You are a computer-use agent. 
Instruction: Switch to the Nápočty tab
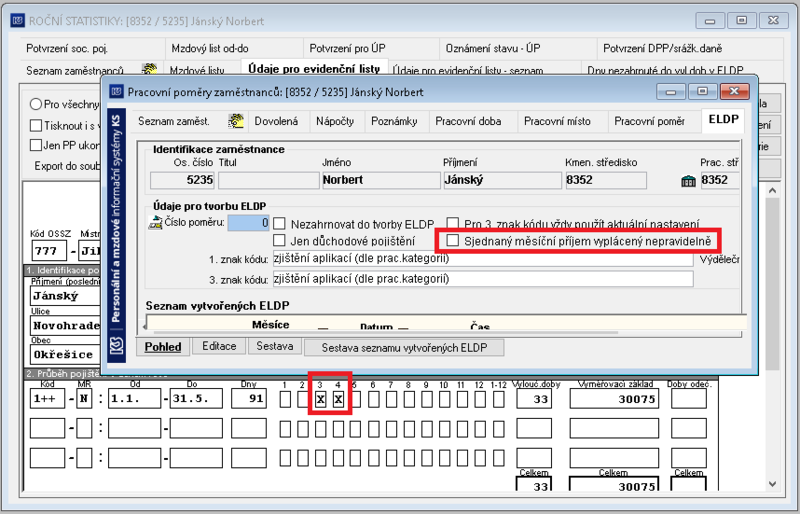pyautogui.click(x=335, y=121)
